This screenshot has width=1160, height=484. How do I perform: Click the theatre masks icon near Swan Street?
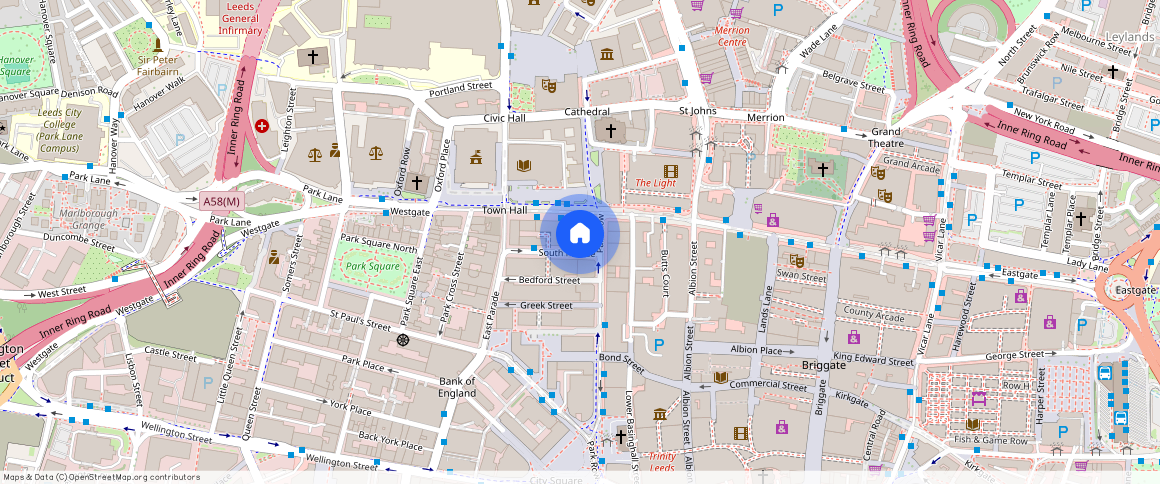(x=796, y=261)
